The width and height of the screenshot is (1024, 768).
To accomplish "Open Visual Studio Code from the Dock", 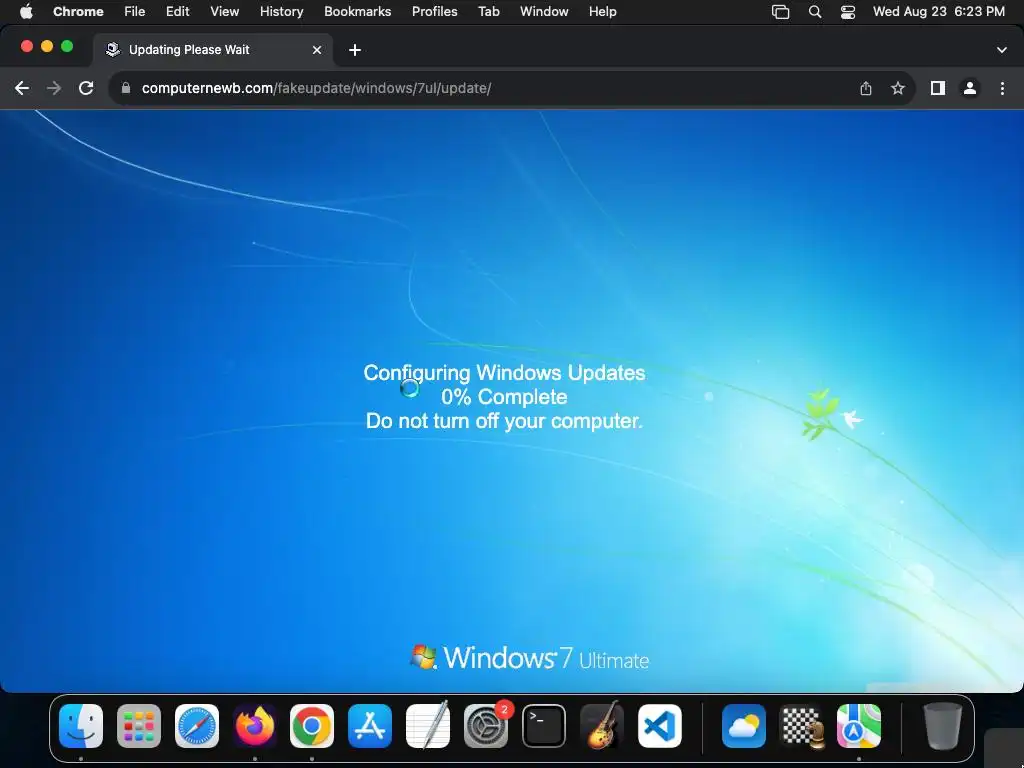I will pos(660,726).
